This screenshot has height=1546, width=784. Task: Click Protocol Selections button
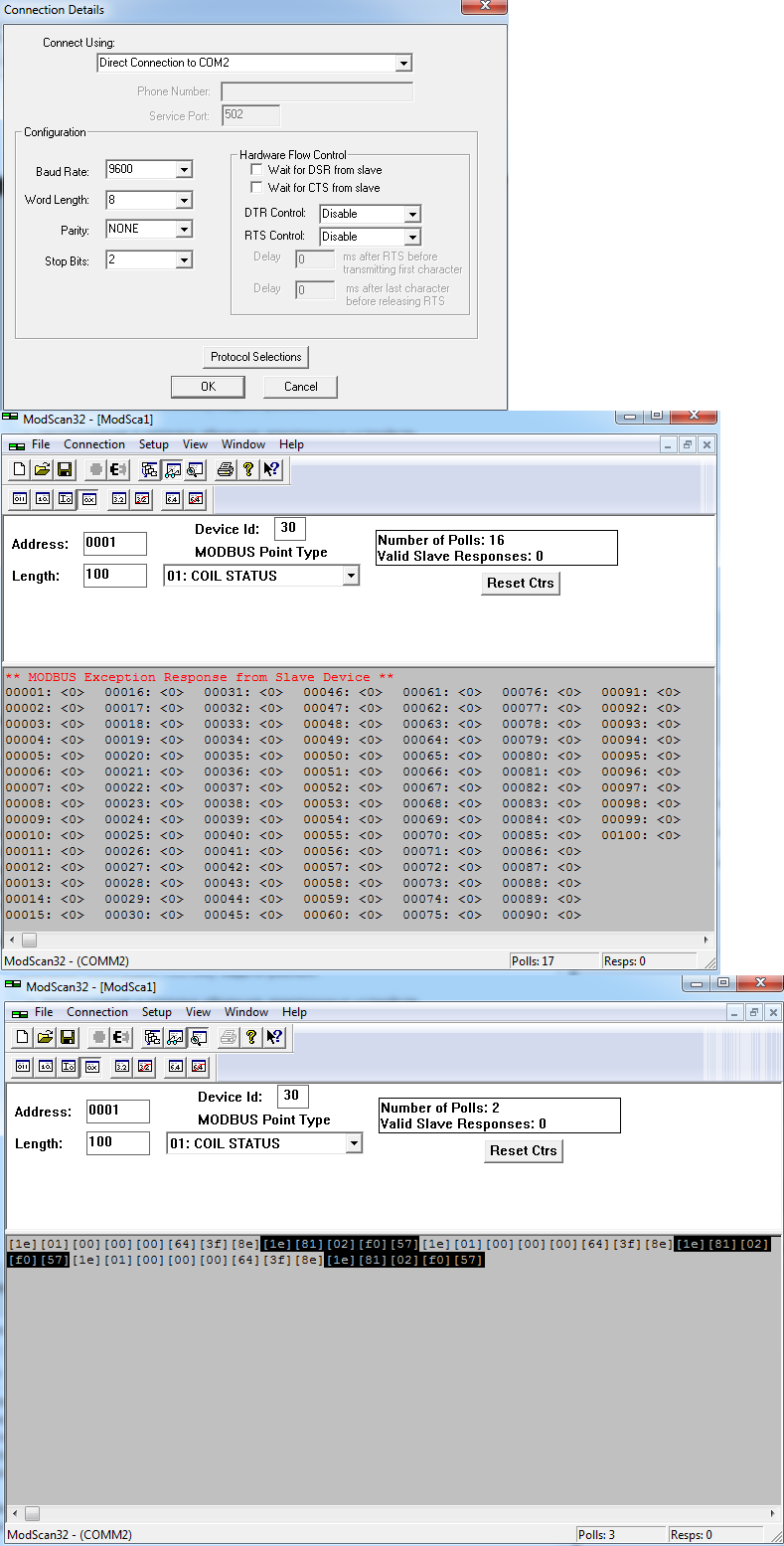point(256,357)
